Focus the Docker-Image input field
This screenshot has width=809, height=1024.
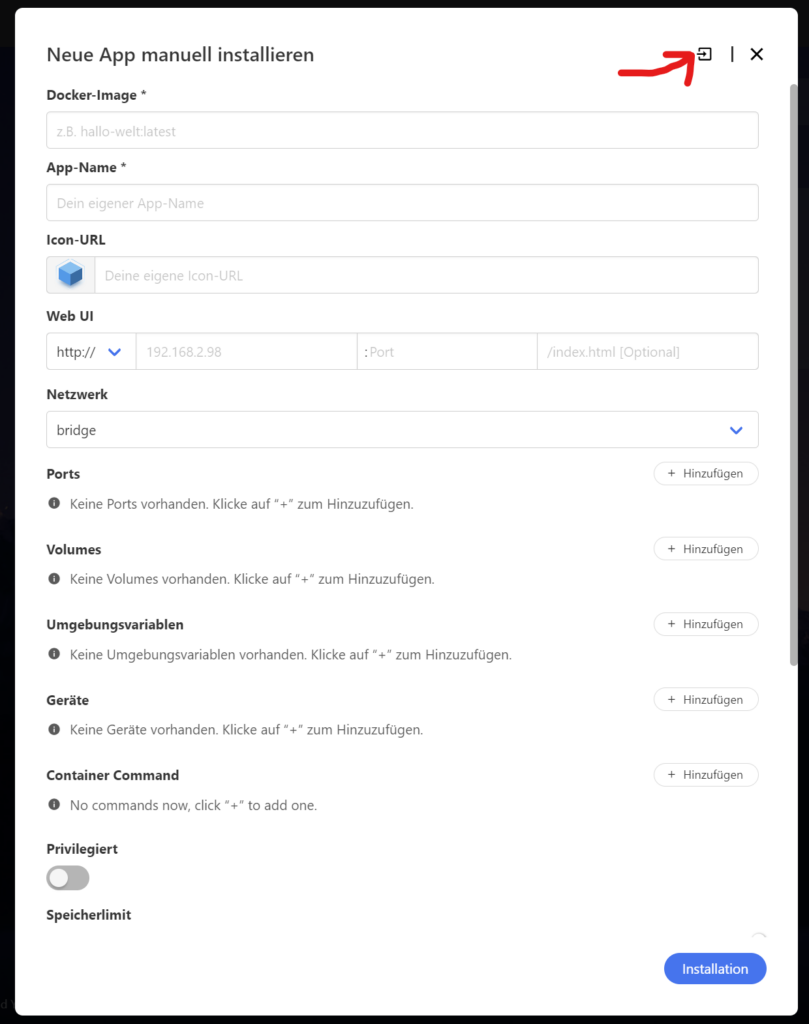point(402,131)
